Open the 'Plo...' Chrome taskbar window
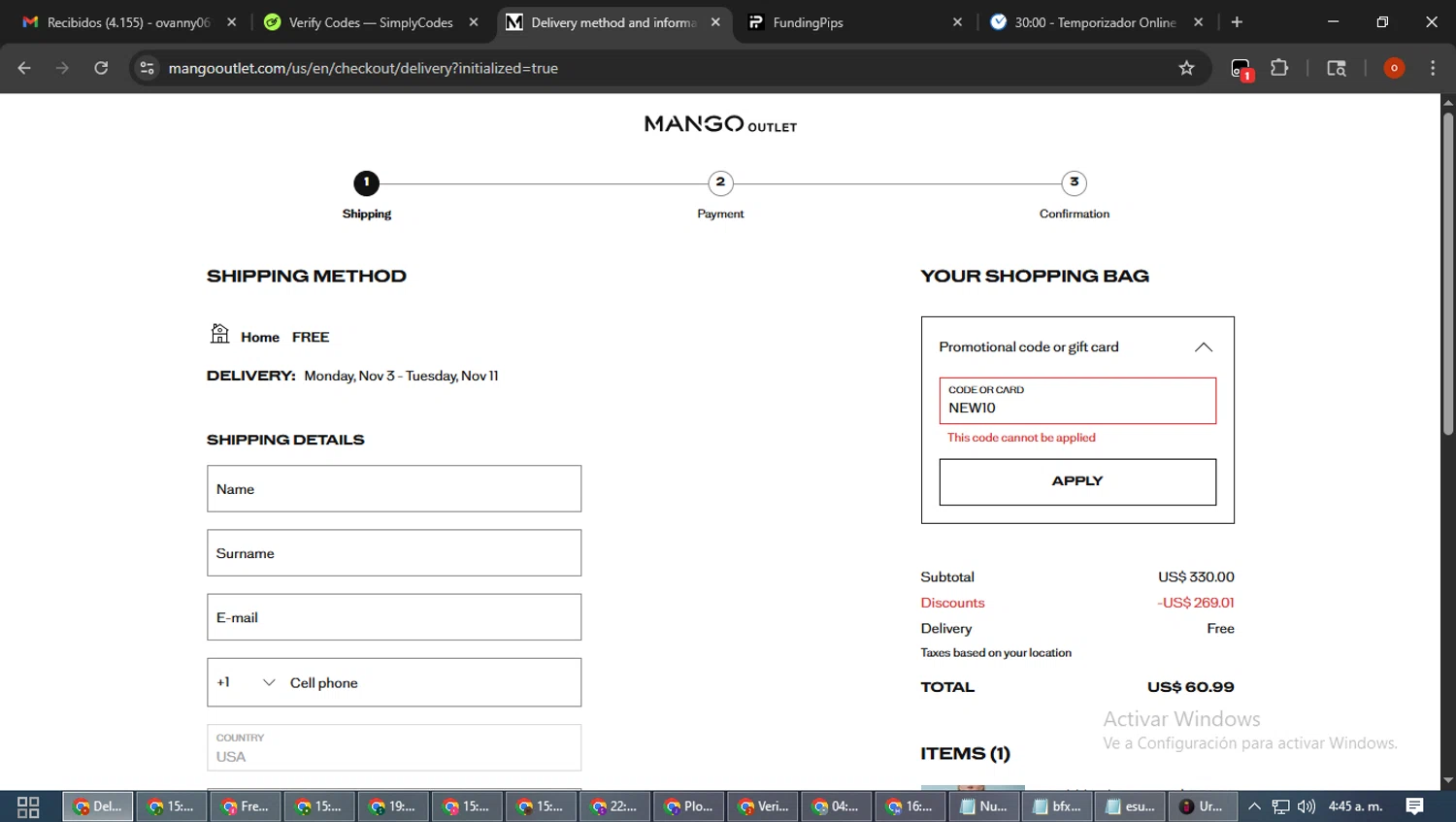The image size is (1456, 822). pos(688,806)
